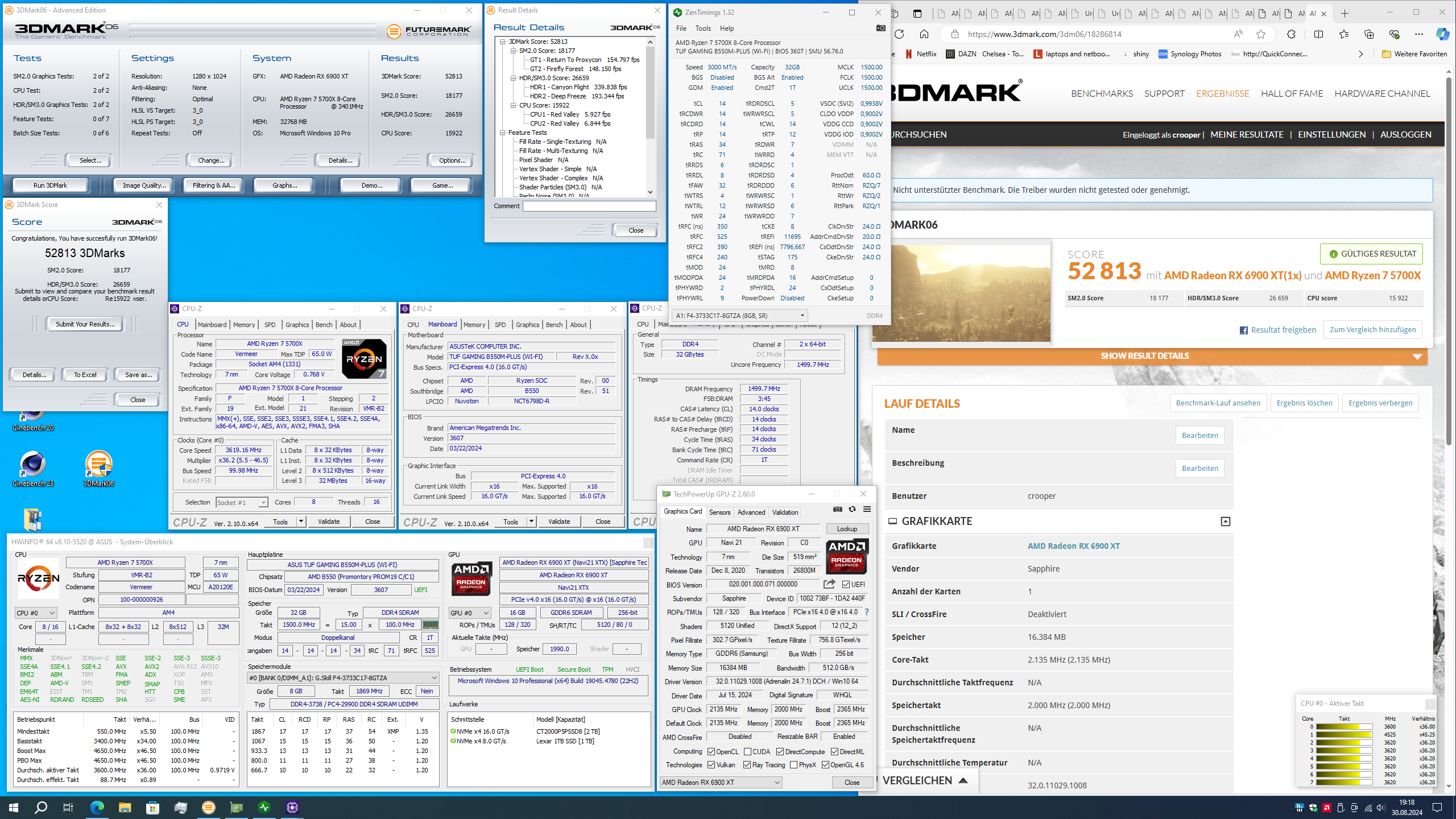Open HWiNFO GPU #0 dropdown

tap(470, 613)
